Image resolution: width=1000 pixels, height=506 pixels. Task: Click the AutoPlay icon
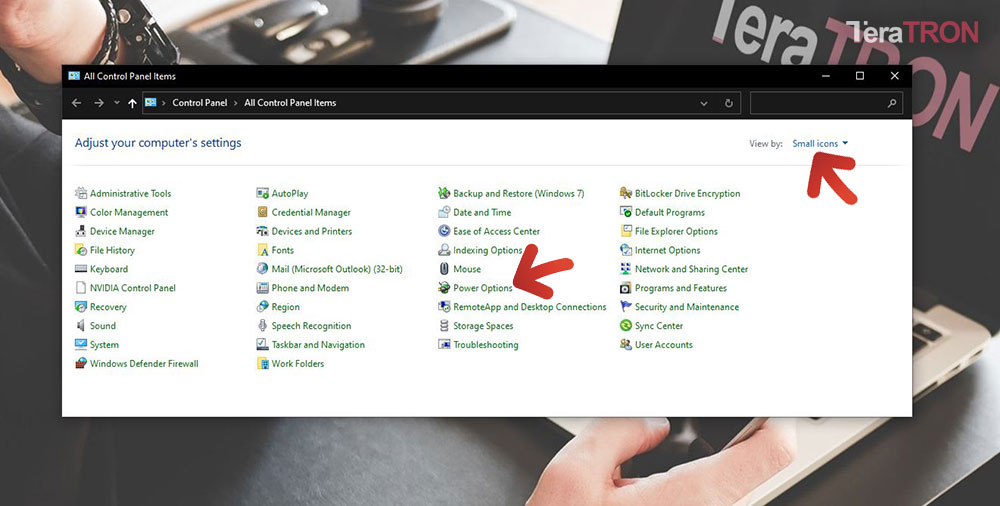pos(262,193)
